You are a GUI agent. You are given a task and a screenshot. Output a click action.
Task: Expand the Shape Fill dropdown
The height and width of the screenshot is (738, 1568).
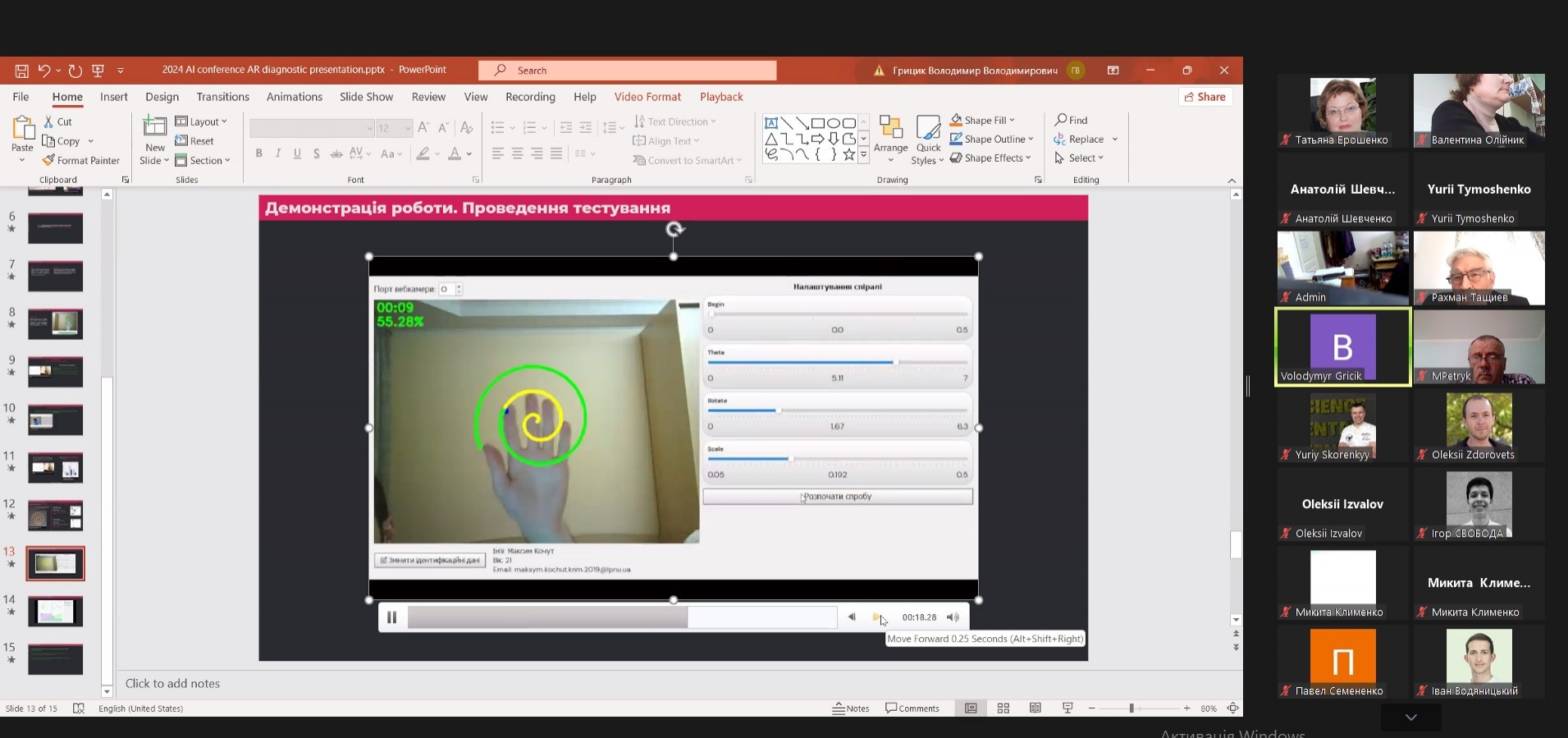click(x=1013, y=120)
